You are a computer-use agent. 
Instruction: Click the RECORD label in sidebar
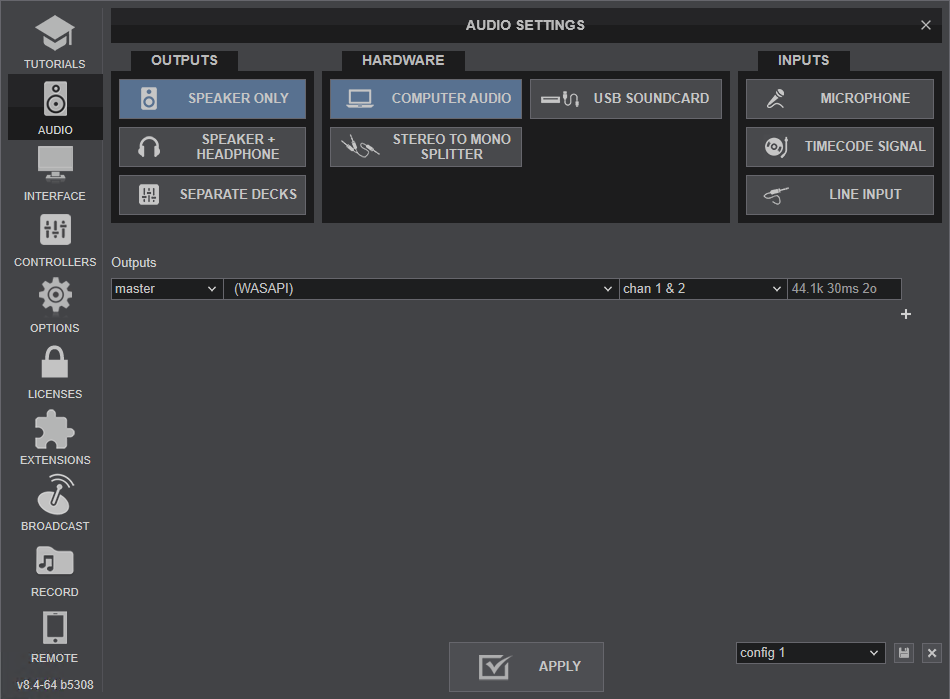(x=55, y=592)
